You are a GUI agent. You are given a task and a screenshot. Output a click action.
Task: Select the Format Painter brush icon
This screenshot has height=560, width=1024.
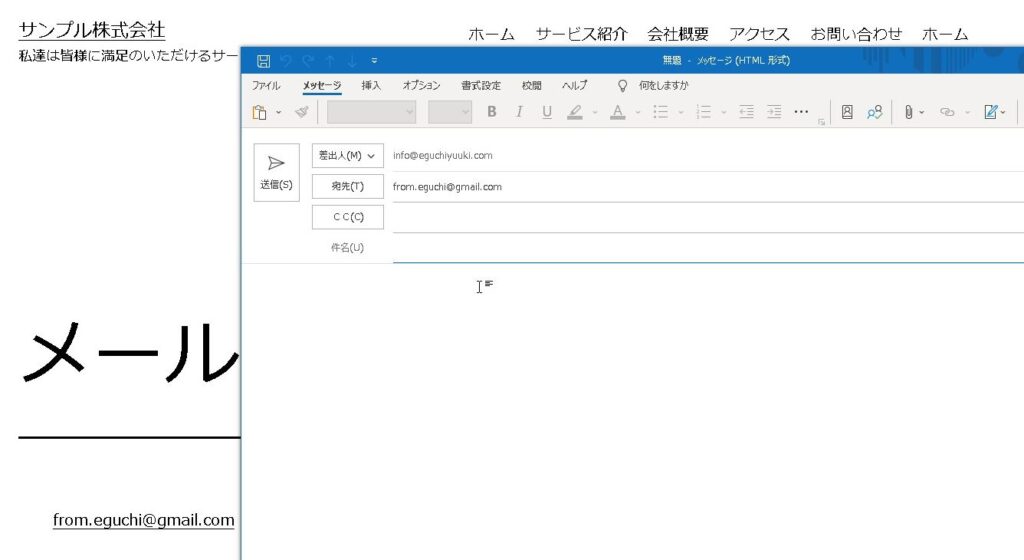[301, 113]
